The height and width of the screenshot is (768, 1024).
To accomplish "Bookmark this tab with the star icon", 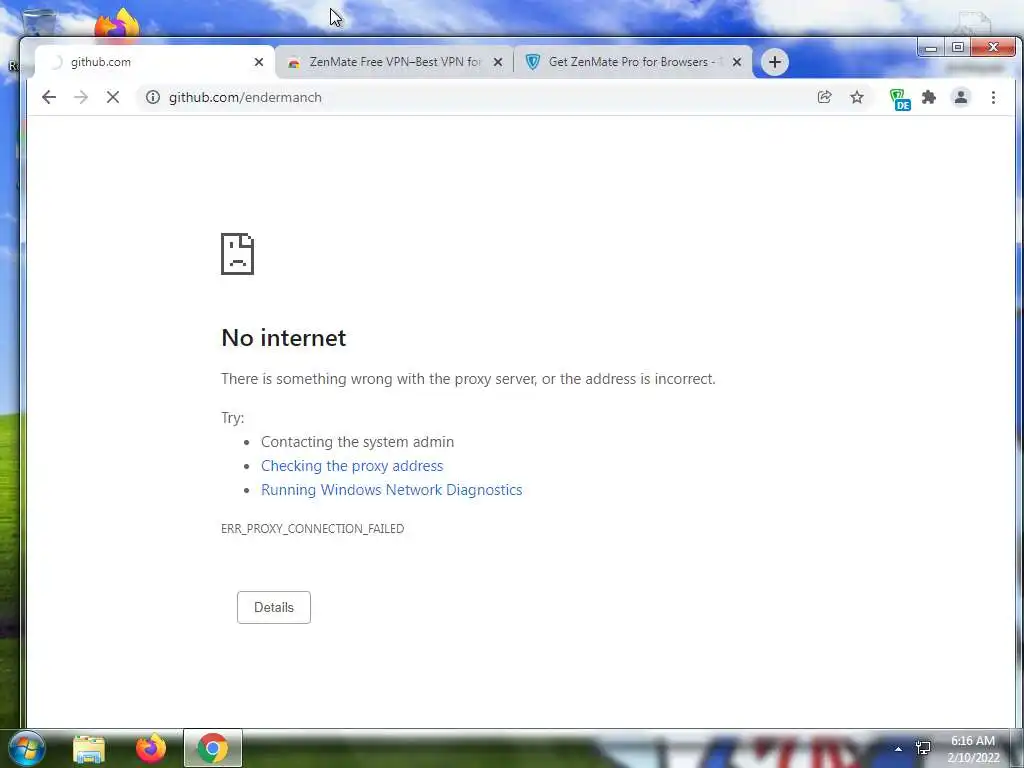I will coord(857,97).
